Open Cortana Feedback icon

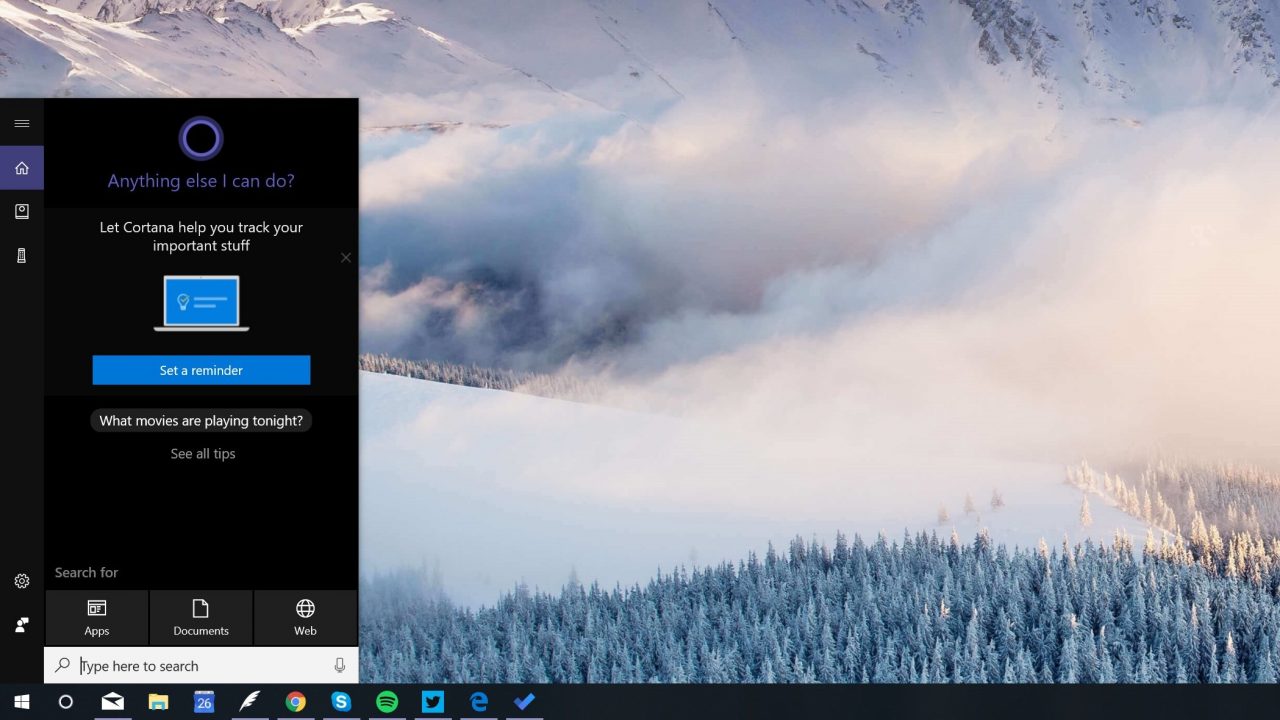tap(22, 625)
